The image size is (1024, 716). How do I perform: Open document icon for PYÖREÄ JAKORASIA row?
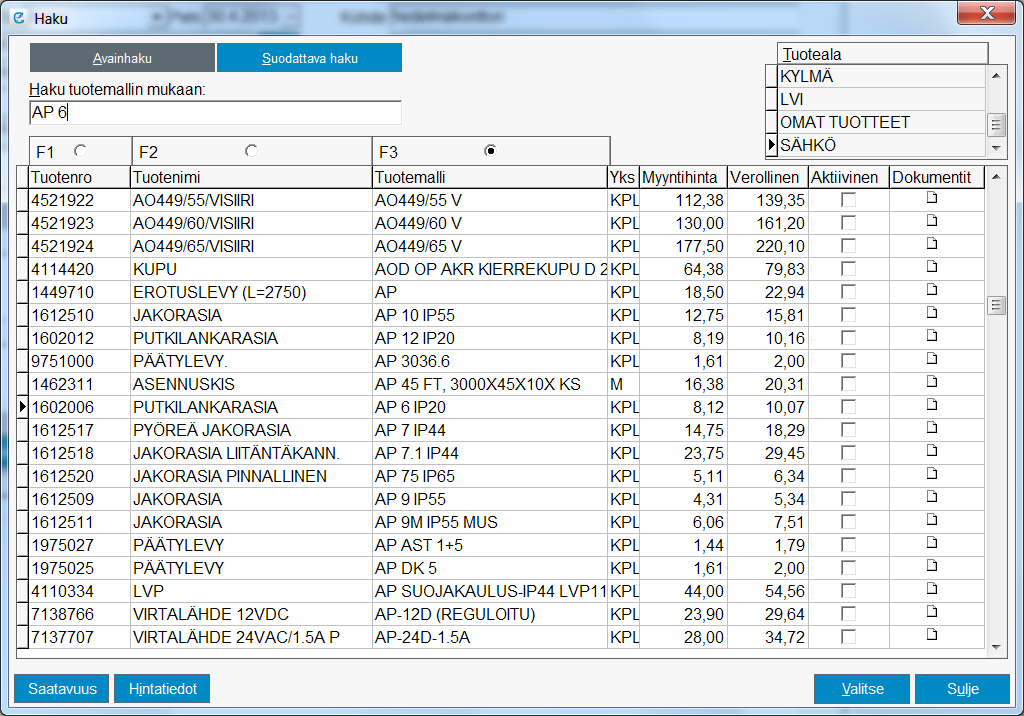932,428
